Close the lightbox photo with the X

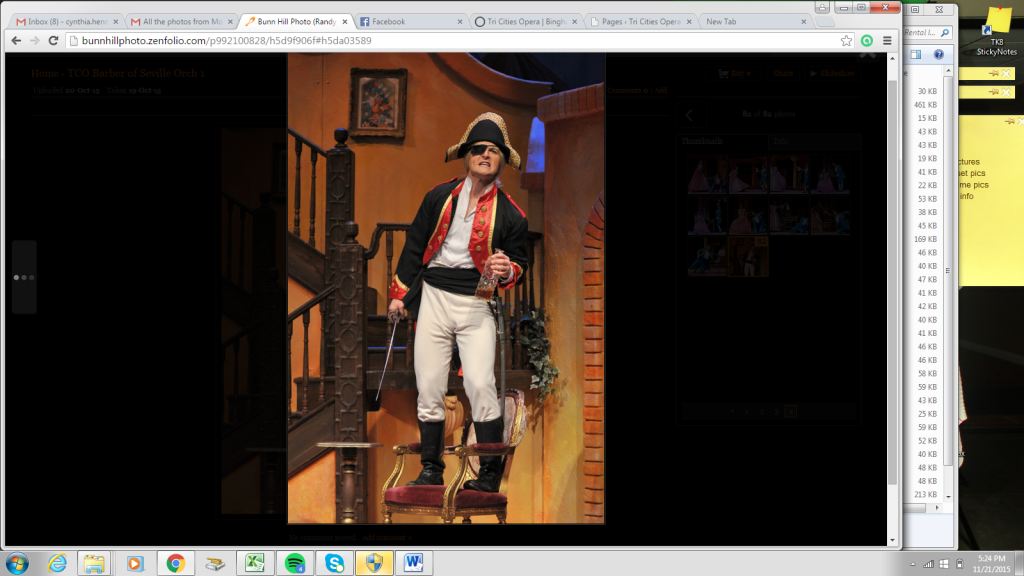click(868, 55)
